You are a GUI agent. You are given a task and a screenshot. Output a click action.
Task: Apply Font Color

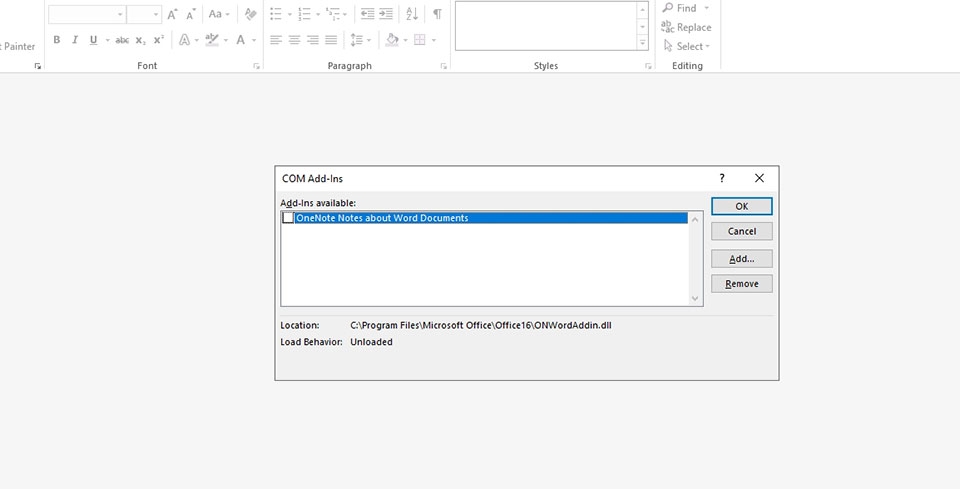click(241, 40)
